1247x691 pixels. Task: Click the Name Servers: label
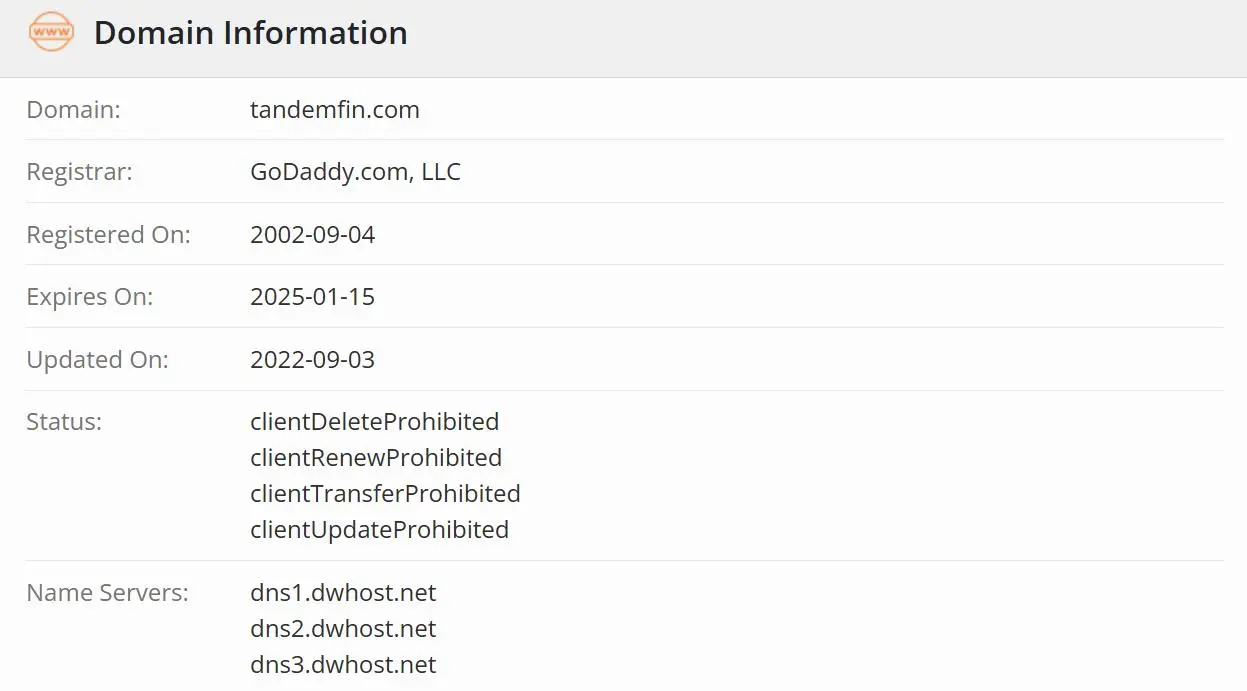point(107,593)
